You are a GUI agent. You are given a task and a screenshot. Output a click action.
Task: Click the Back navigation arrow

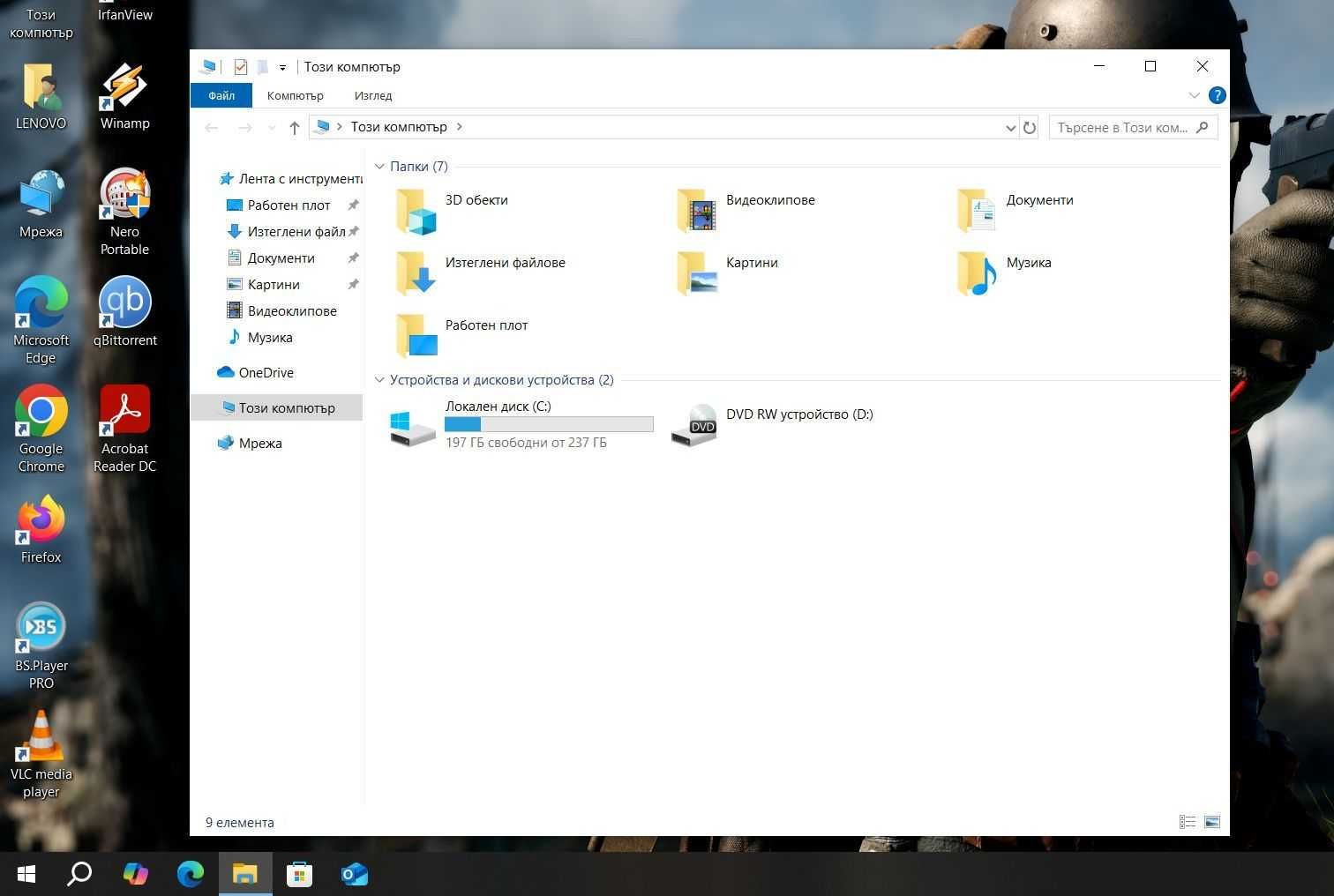(x=212, y=128)
